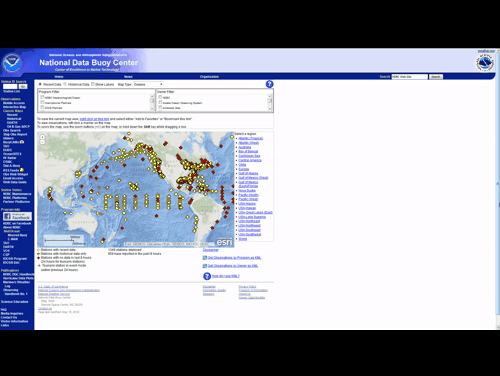Zoom in the map with plus button

coord(42,137)
